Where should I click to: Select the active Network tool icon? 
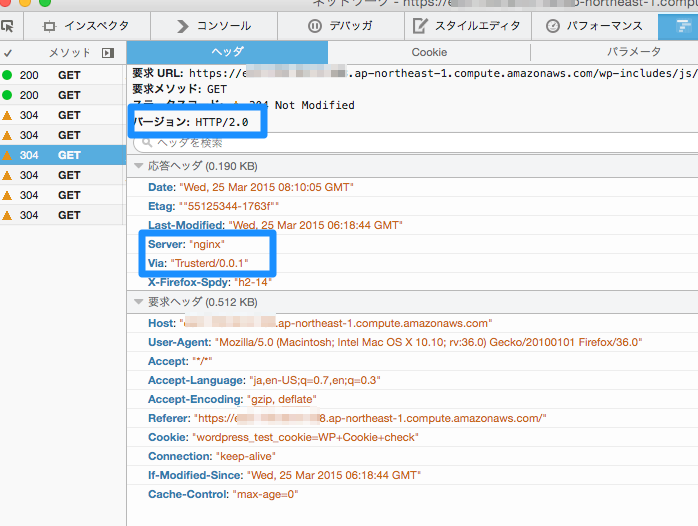click(683, 26)
